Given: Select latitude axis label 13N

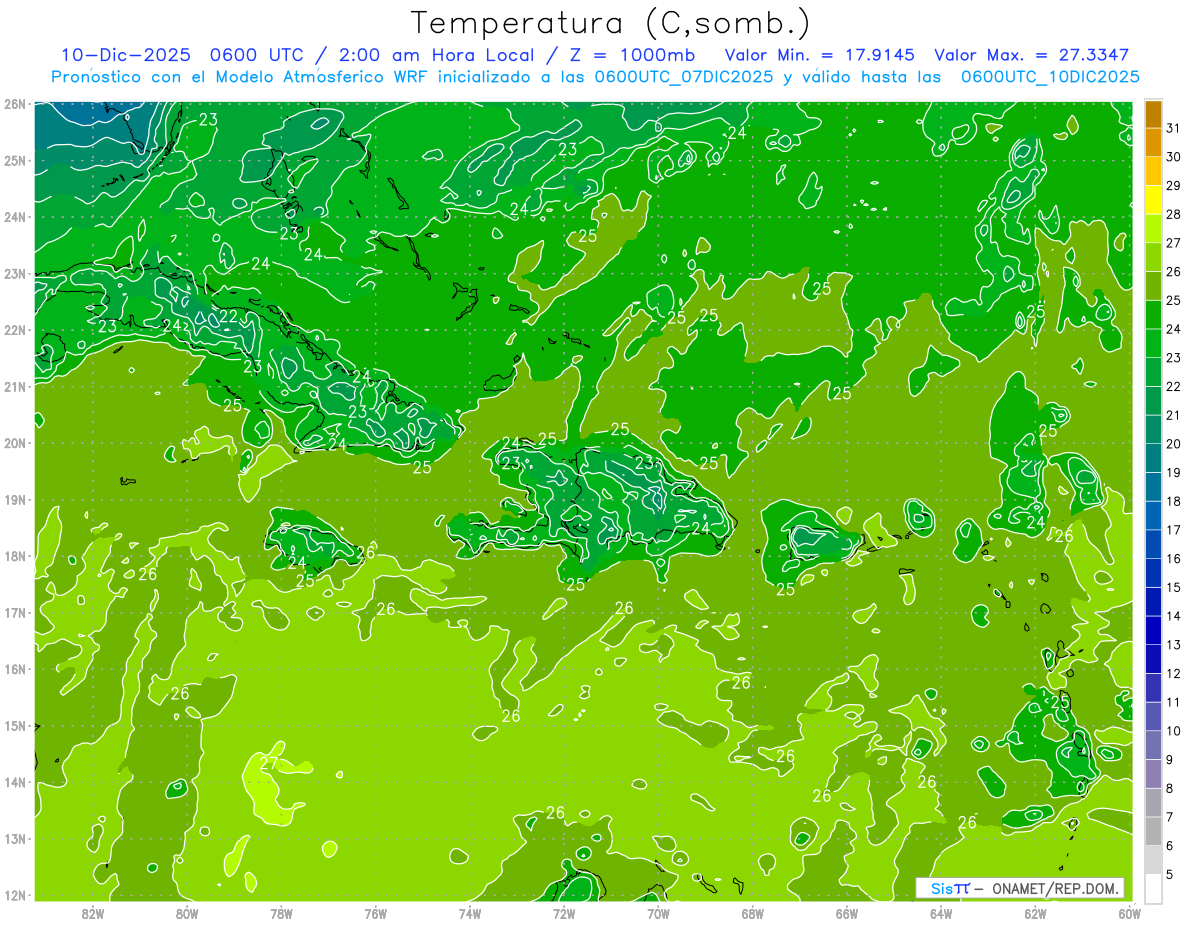Looking at the screenshot, I should tap(14, 838).
